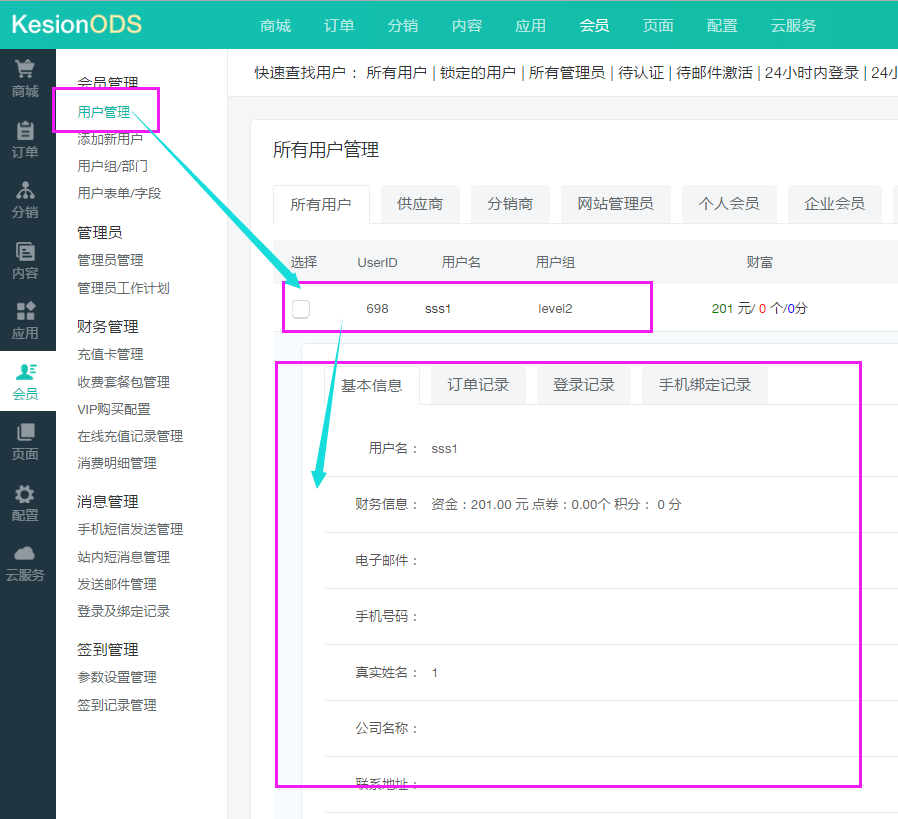Click the KesionODS logo

77,25
